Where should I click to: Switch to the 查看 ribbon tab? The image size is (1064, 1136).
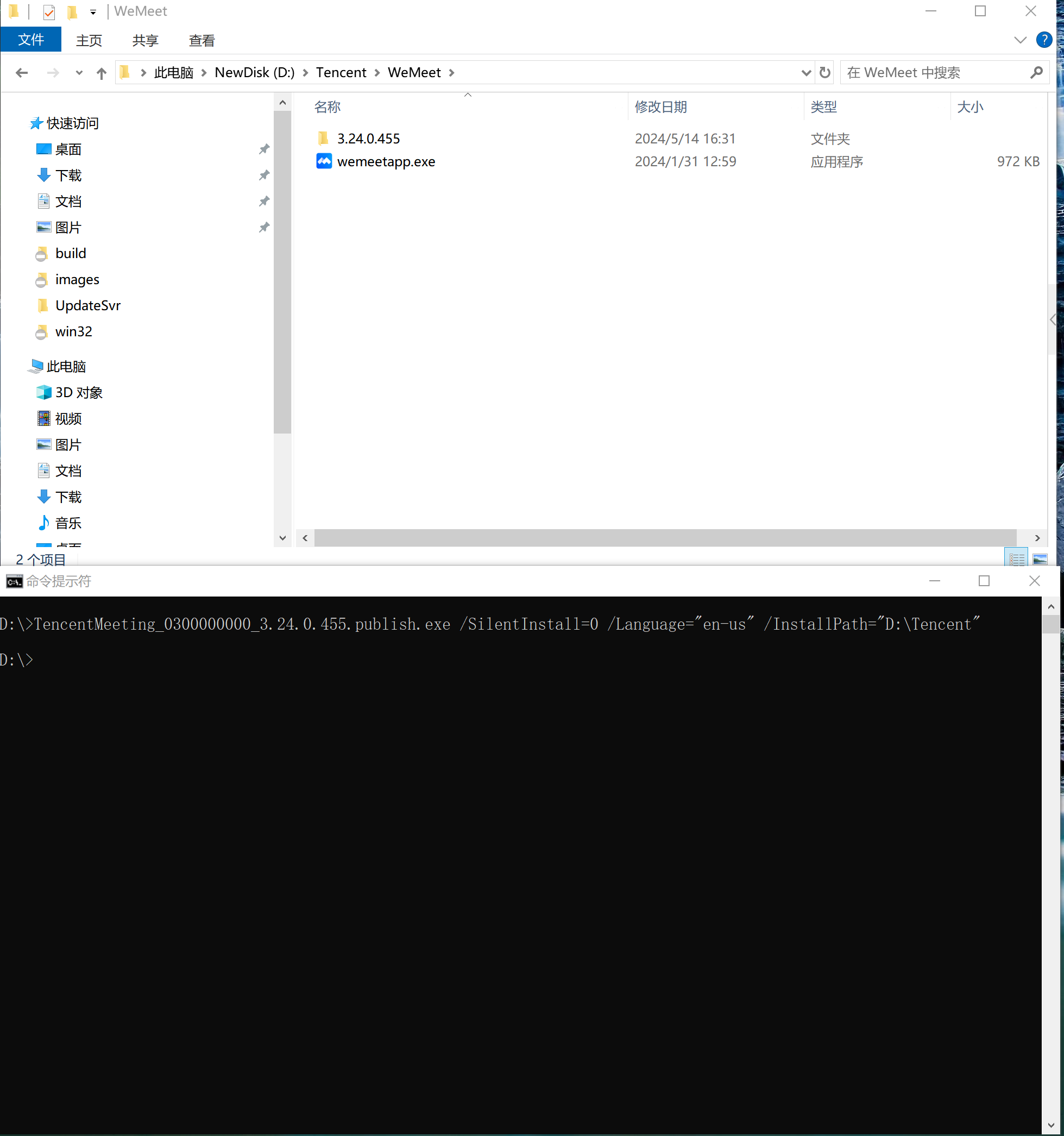202,41
